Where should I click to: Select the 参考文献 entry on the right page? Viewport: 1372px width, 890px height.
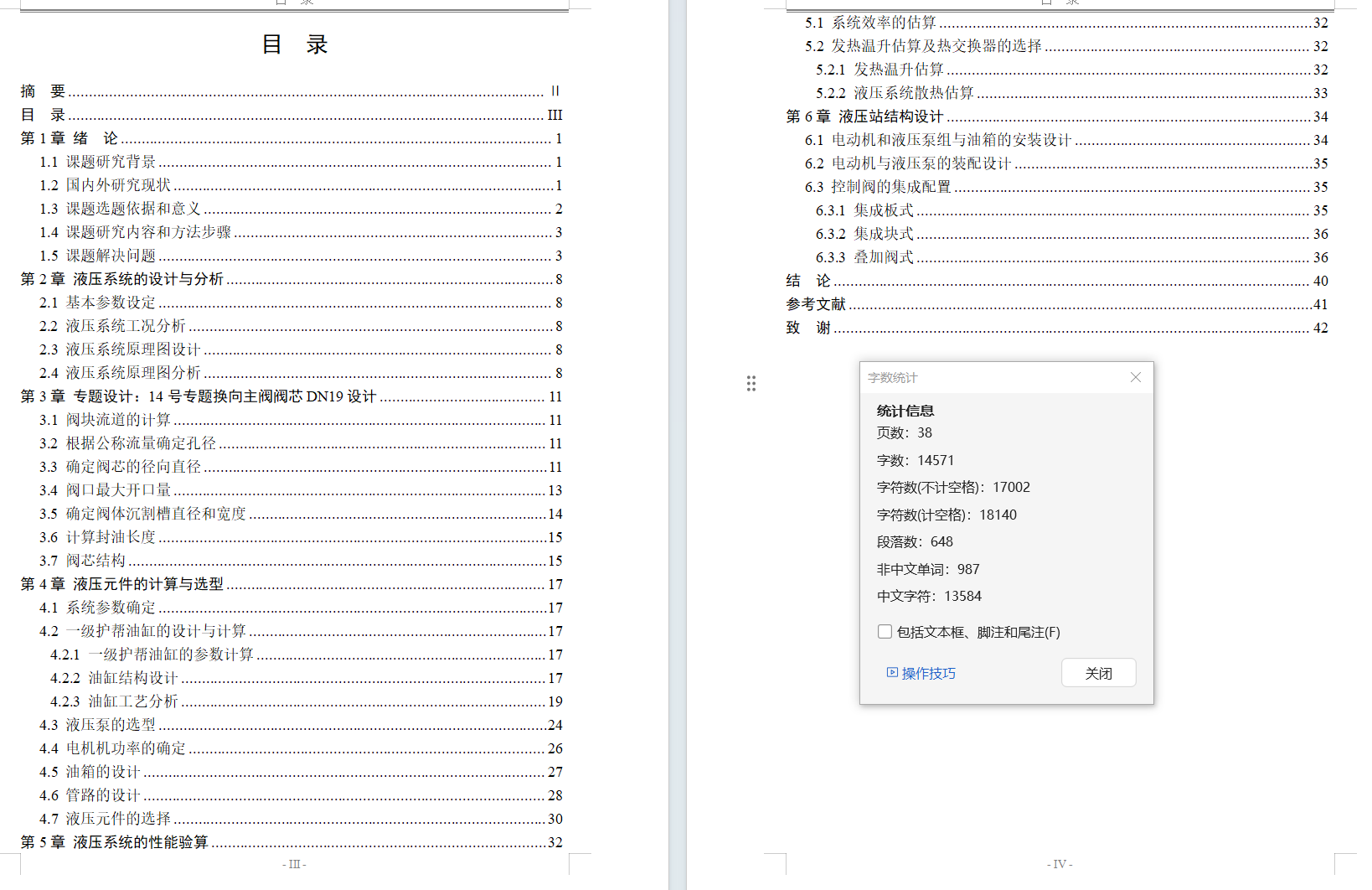[x=816, y=304]
